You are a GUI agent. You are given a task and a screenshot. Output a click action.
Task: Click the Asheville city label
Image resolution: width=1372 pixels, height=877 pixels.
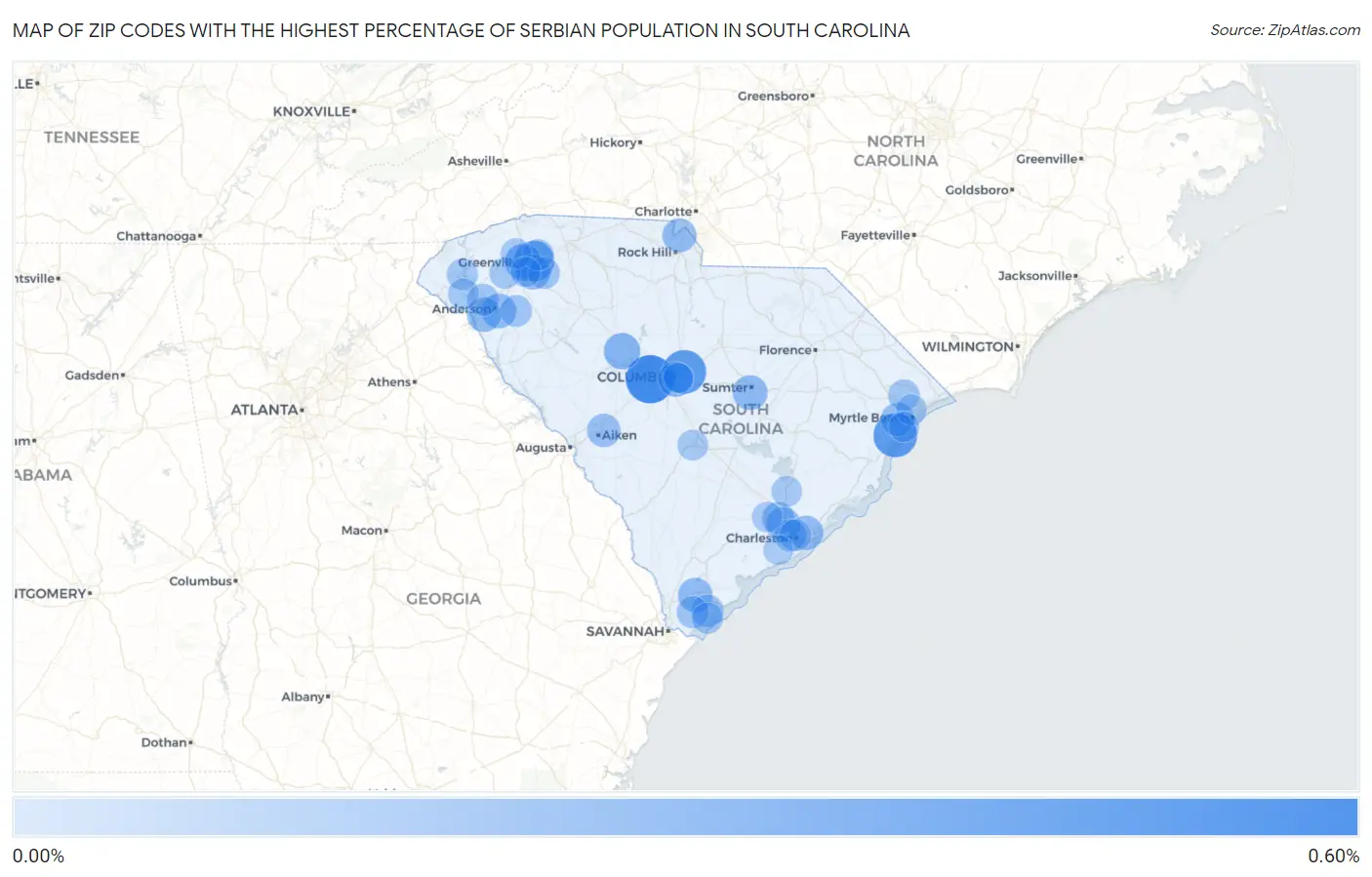(478, 161)
